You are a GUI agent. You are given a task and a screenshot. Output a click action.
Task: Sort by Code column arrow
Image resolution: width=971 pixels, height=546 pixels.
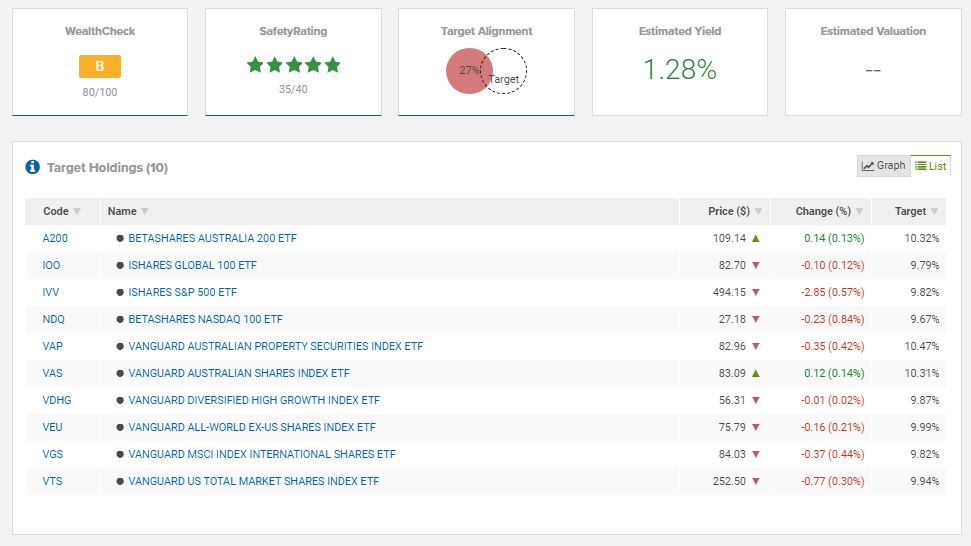77,211
